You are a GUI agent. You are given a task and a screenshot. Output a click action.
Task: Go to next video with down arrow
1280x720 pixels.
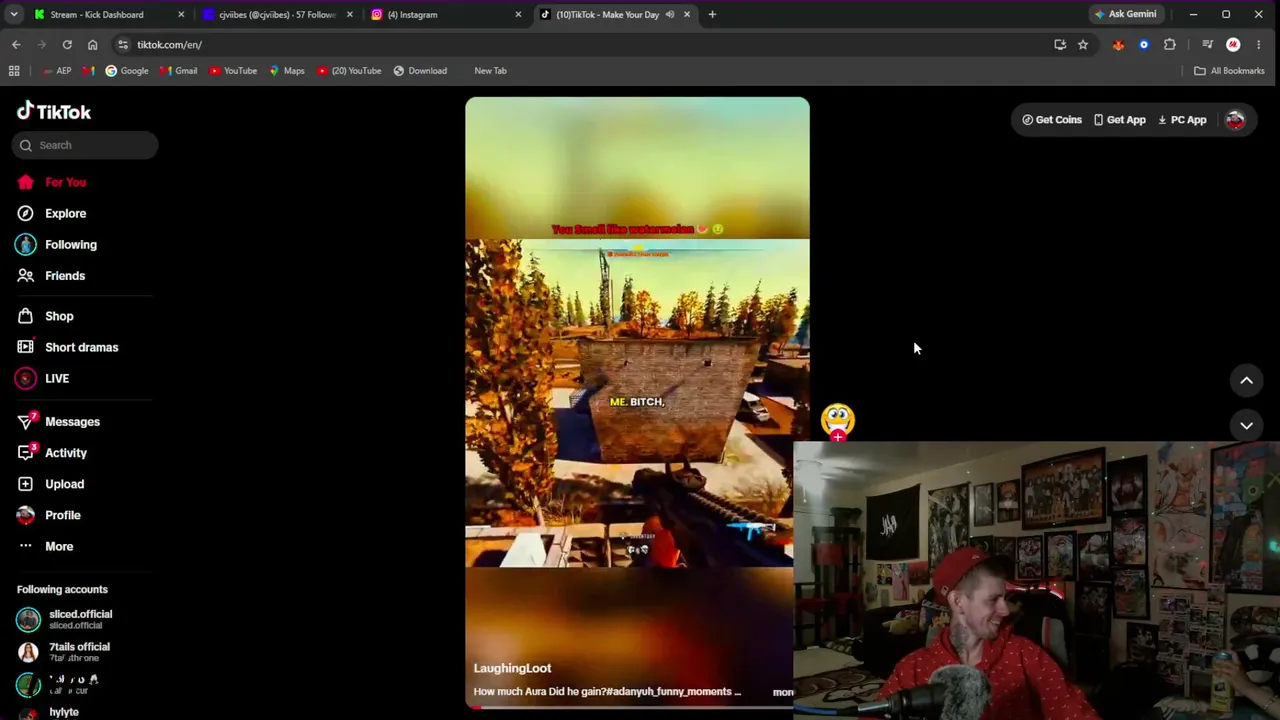tap(1246, 425)
